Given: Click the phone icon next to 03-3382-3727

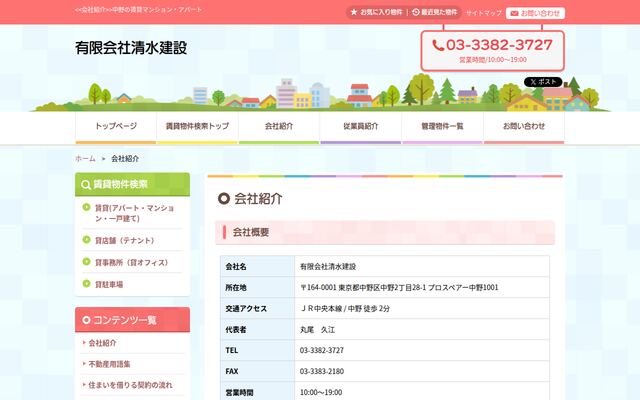Looking at the screenshot, I should [438, 45].
